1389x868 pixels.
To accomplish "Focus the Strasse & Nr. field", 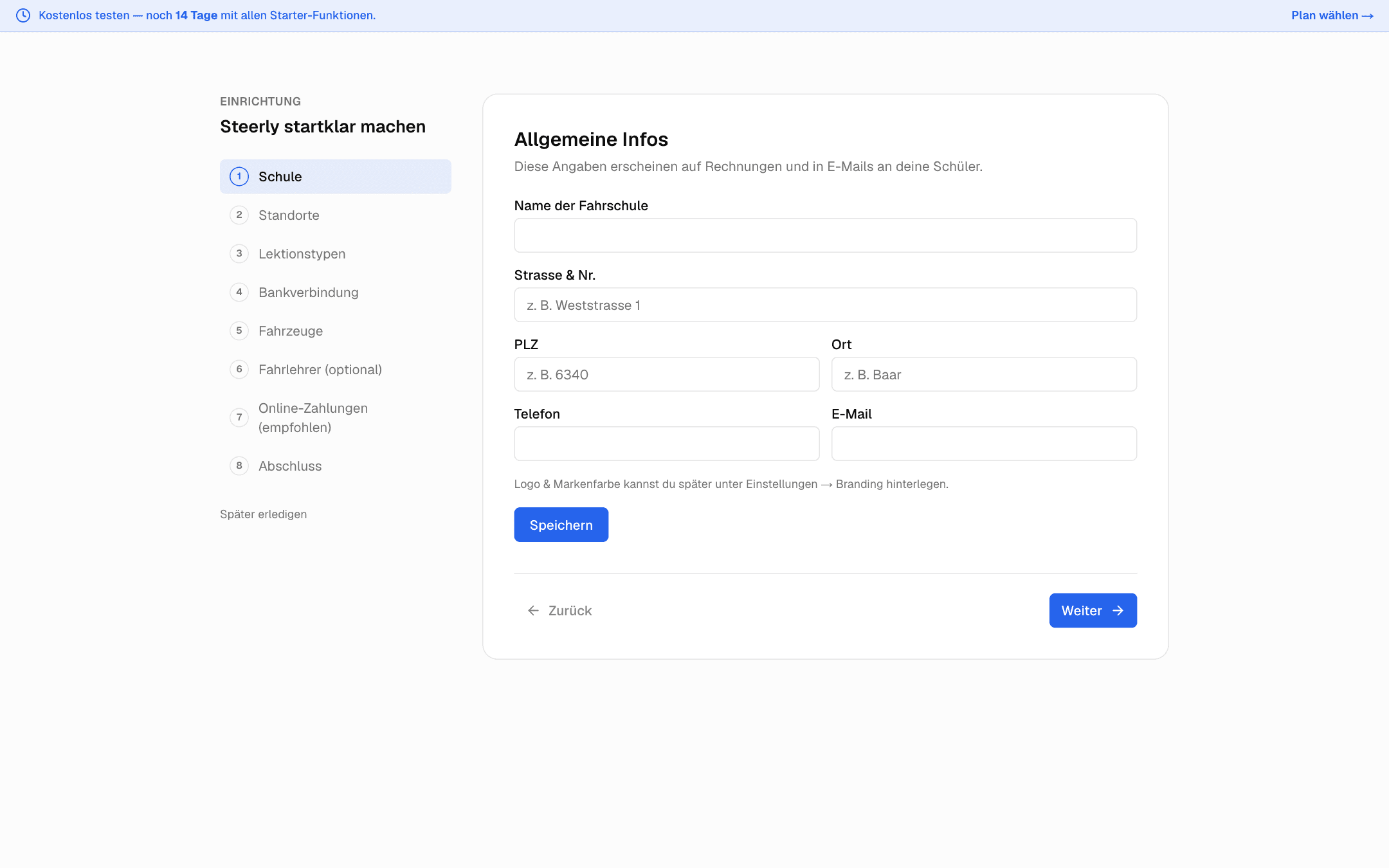I will tap(825, 305).
